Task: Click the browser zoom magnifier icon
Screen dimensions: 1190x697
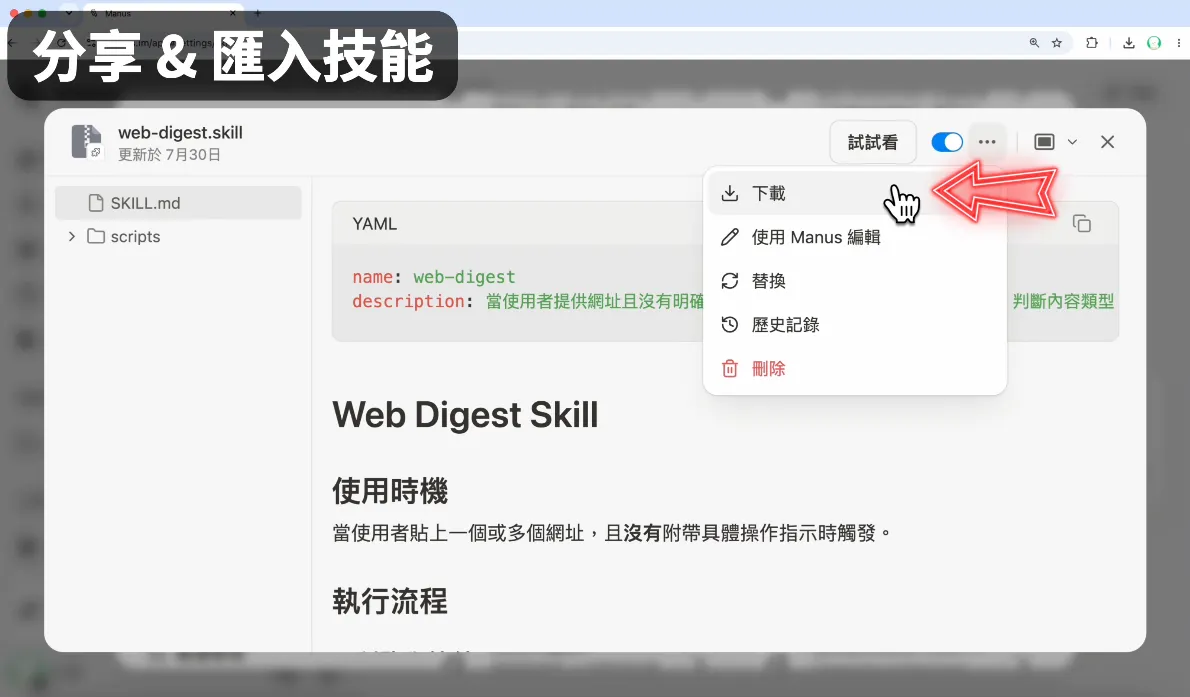Action: click(1034, 43)
